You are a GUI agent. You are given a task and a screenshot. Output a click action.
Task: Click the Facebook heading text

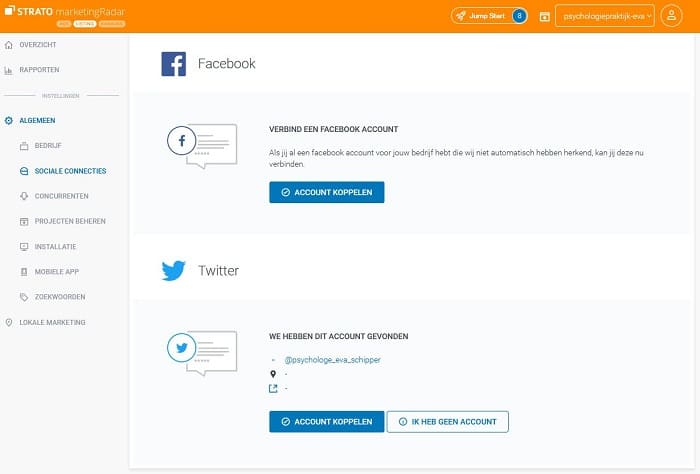[x=227, y=63]
